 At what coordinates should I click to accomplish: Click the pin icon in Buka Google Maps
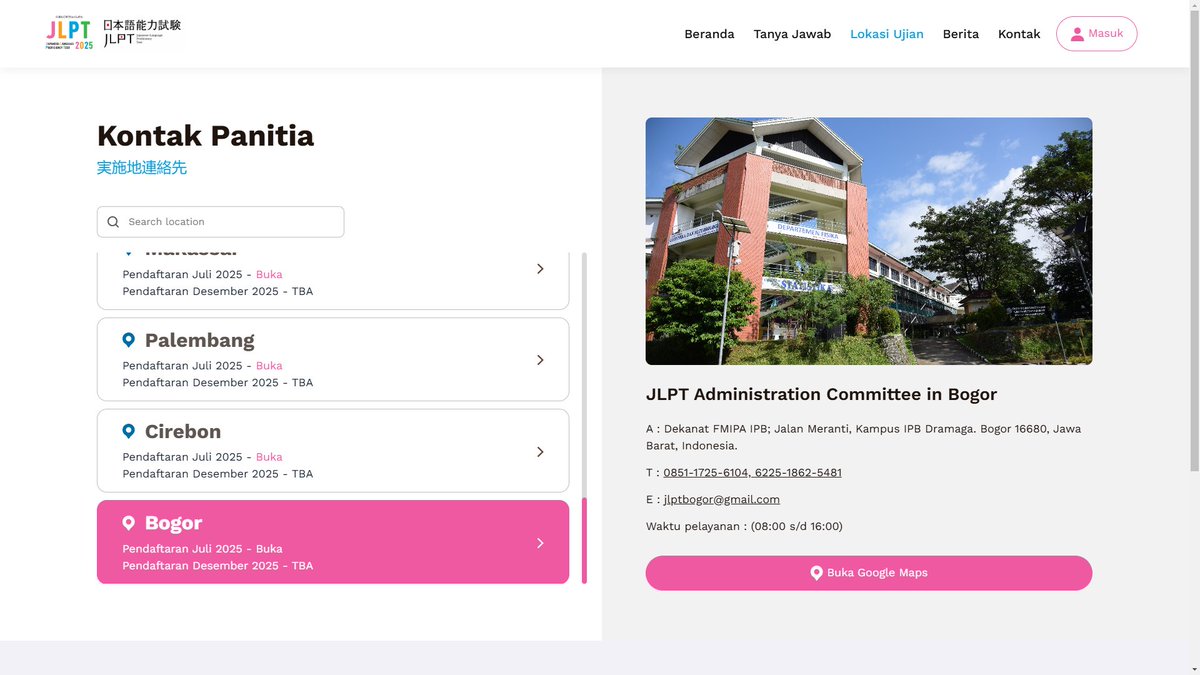[816, 573]
